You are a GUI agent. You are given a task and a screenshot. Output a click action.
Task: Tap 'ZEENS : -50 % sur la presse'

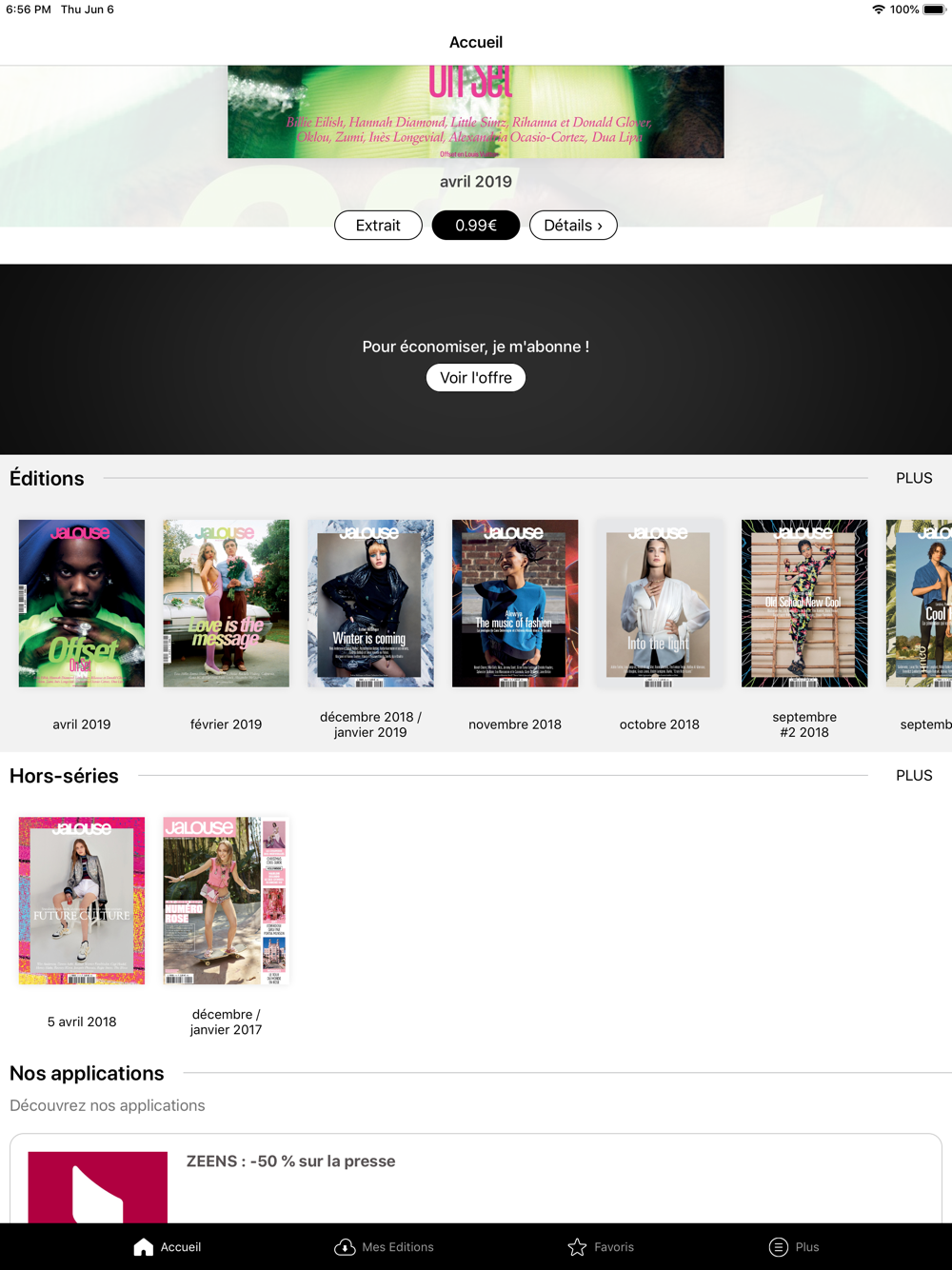pos(290,1161)
